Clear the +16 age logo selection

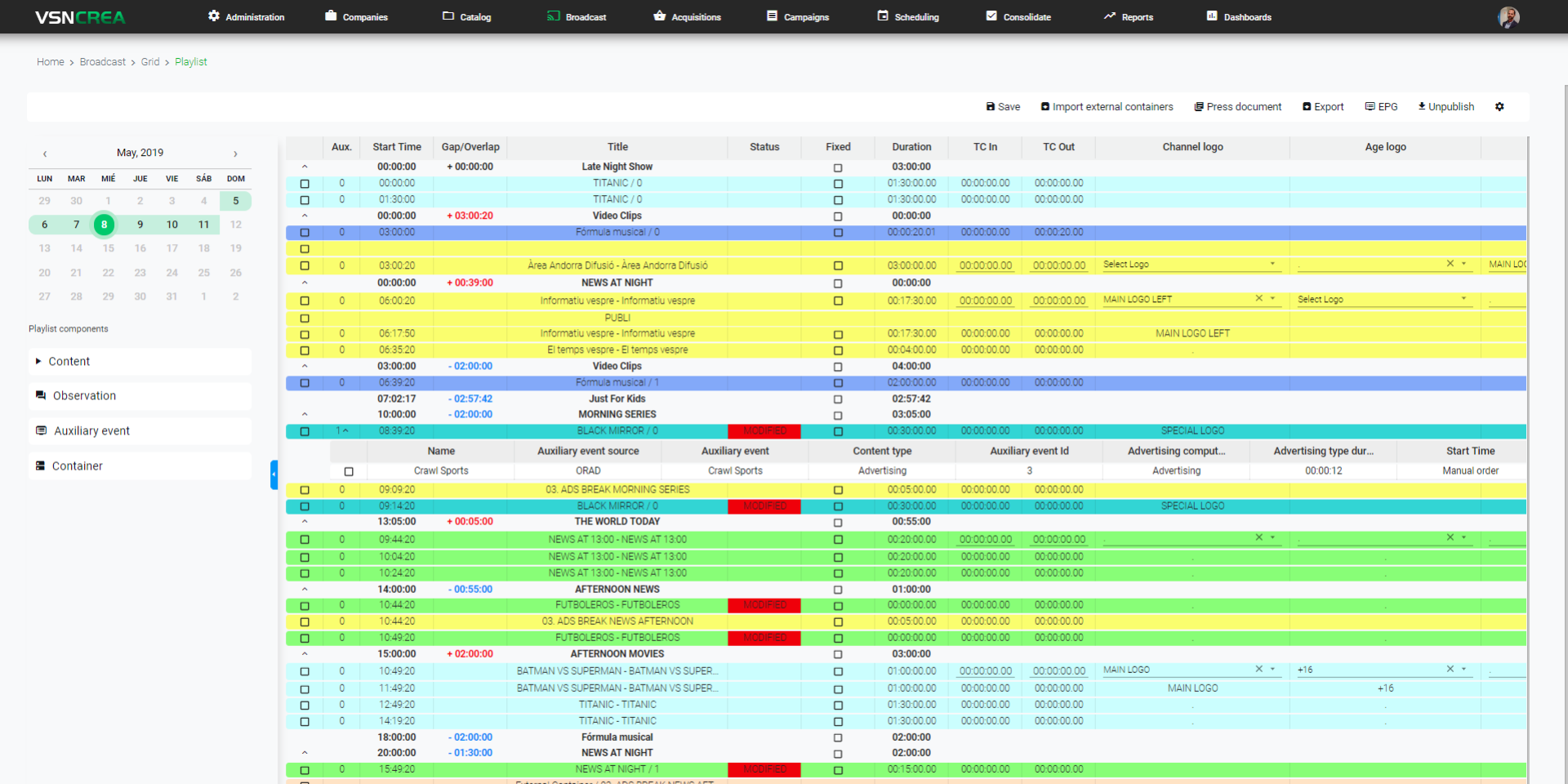pyautogui.click(x=1450, y=669)
